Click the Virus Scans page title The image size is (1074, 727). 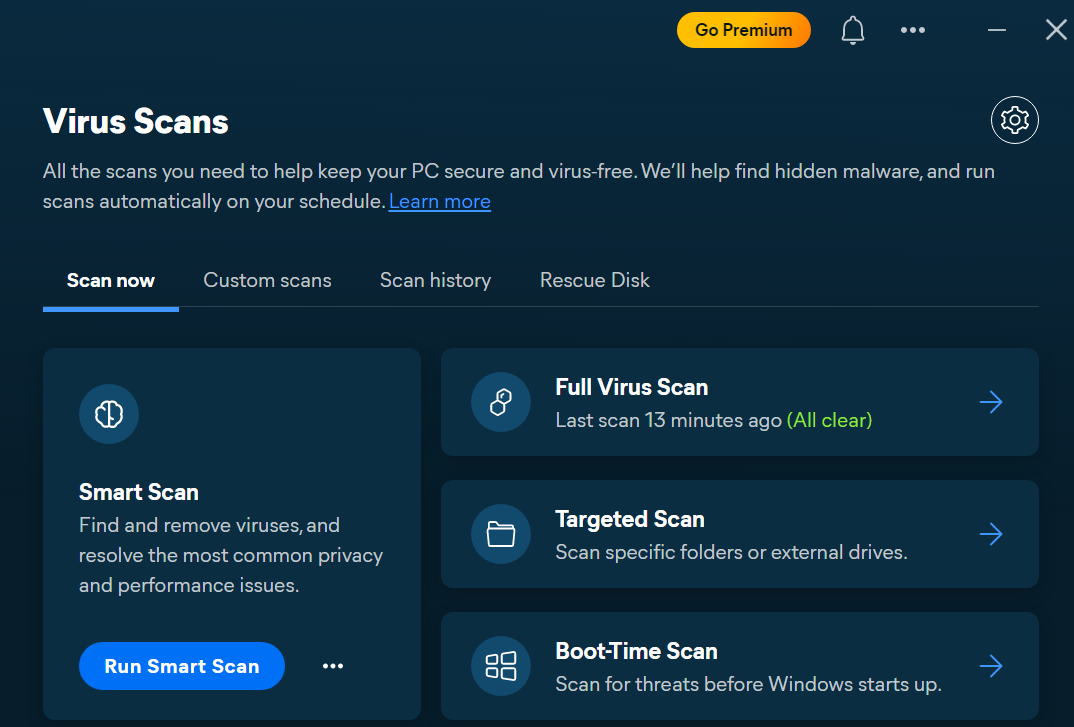[x=136, y=121]
